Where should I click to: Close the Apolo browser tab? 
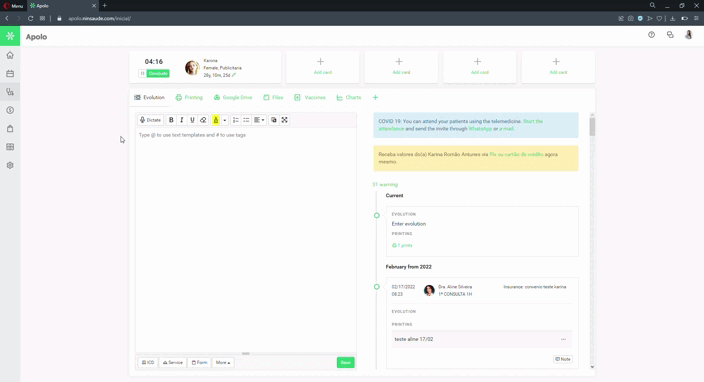(94, 6)
